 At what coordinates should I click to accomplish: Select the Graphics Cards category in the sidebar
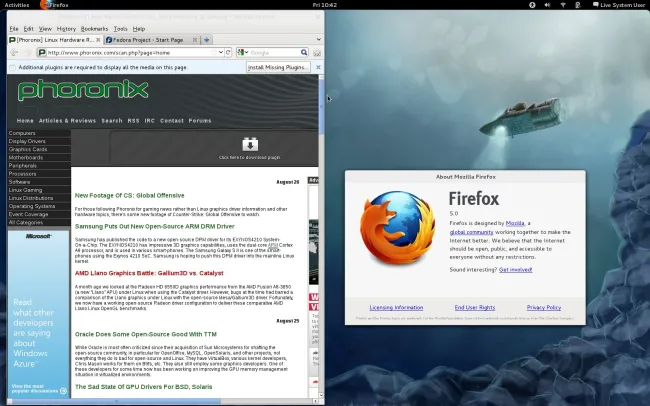(39, 149)
